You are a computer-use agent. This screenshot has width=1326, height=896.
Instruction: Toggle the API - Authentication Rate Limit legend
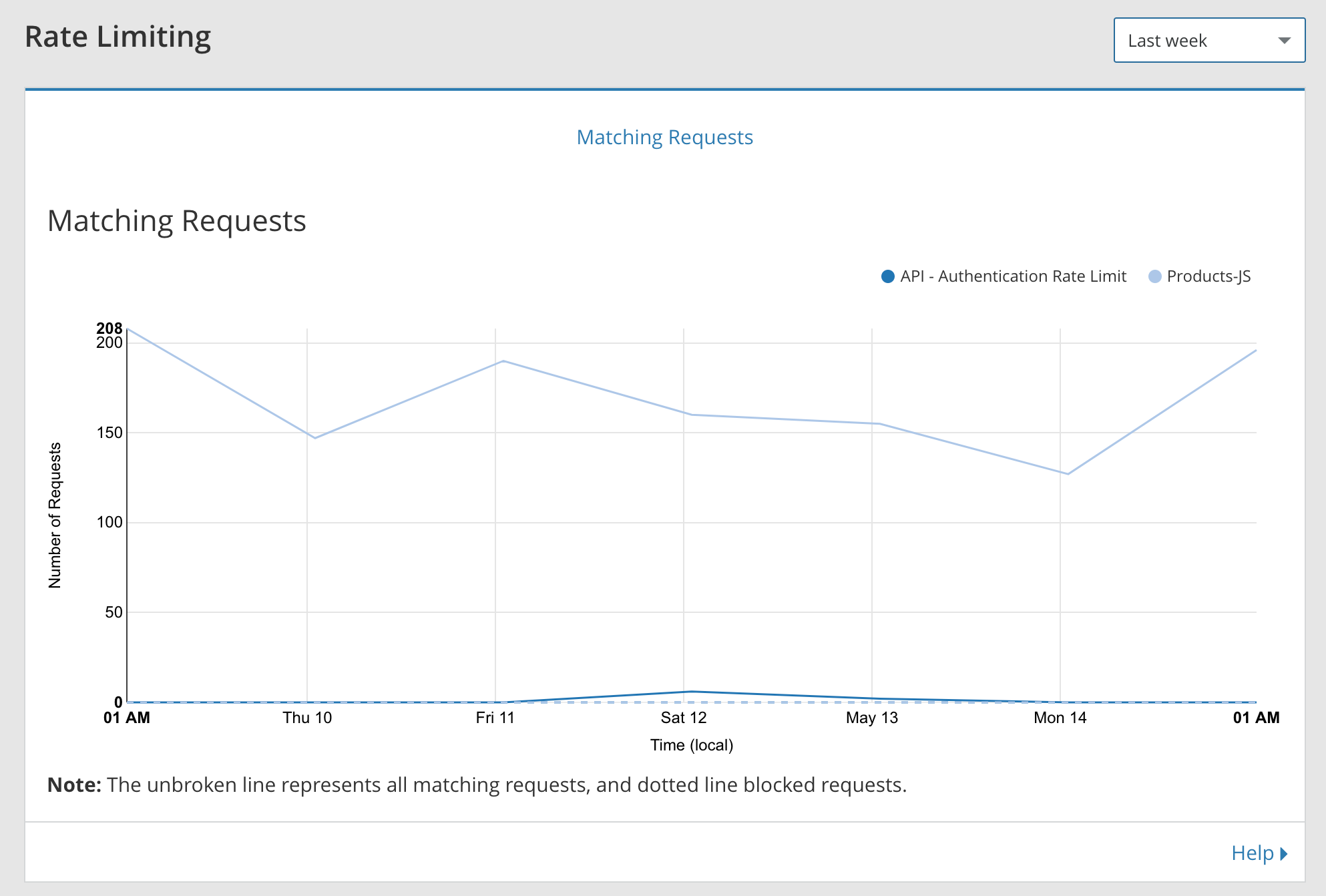tap(1004, 276)
